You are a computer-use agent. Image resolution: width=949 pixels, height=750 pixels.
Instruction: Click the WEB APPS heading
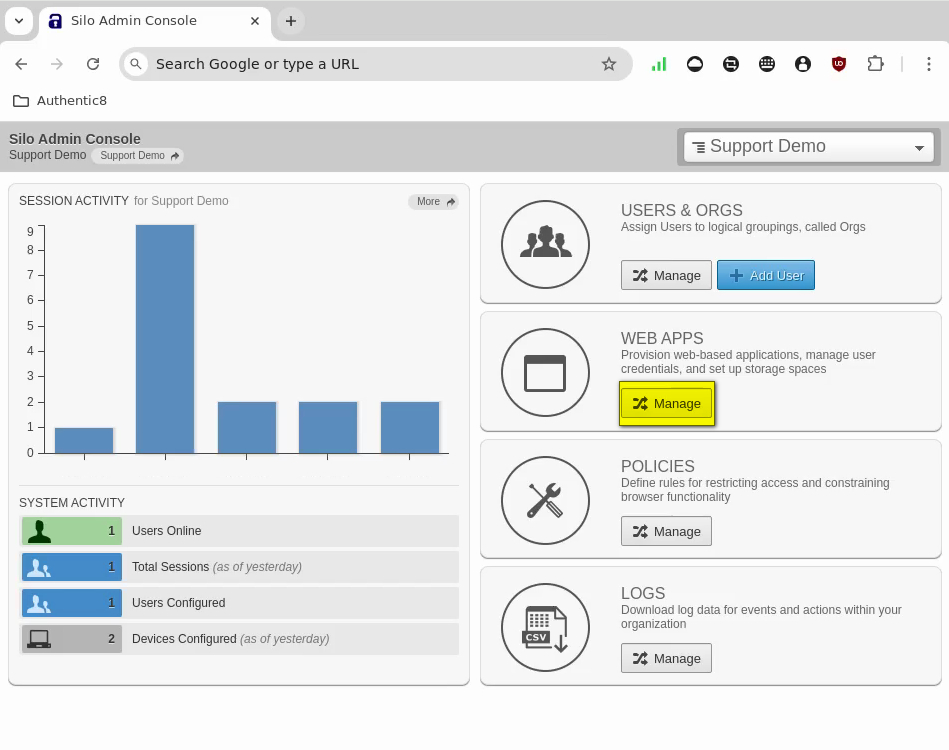(662, 338)
